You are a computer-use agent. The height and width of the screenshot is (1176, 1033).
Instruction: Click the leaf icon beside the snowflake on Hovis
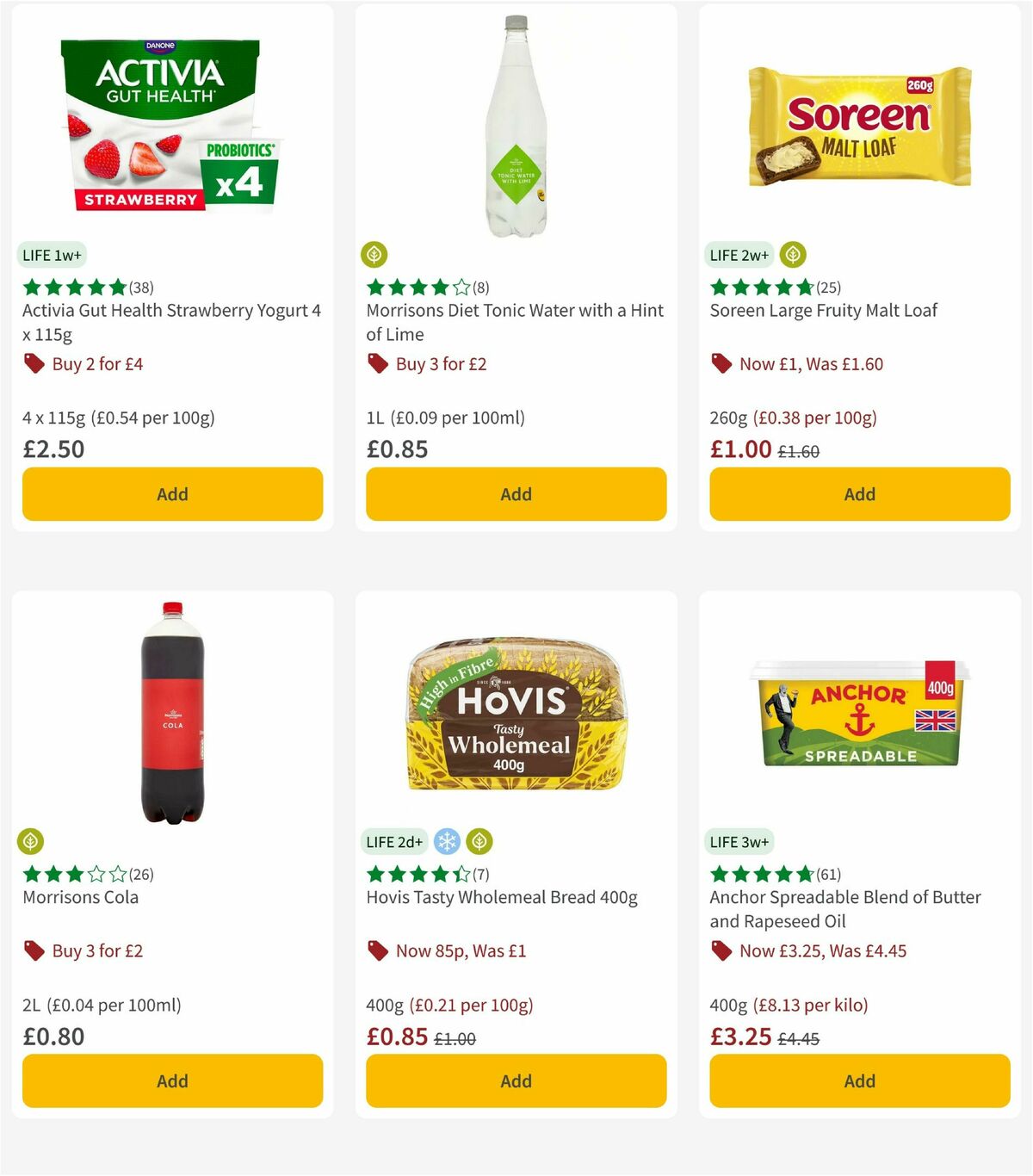(479, 841)
